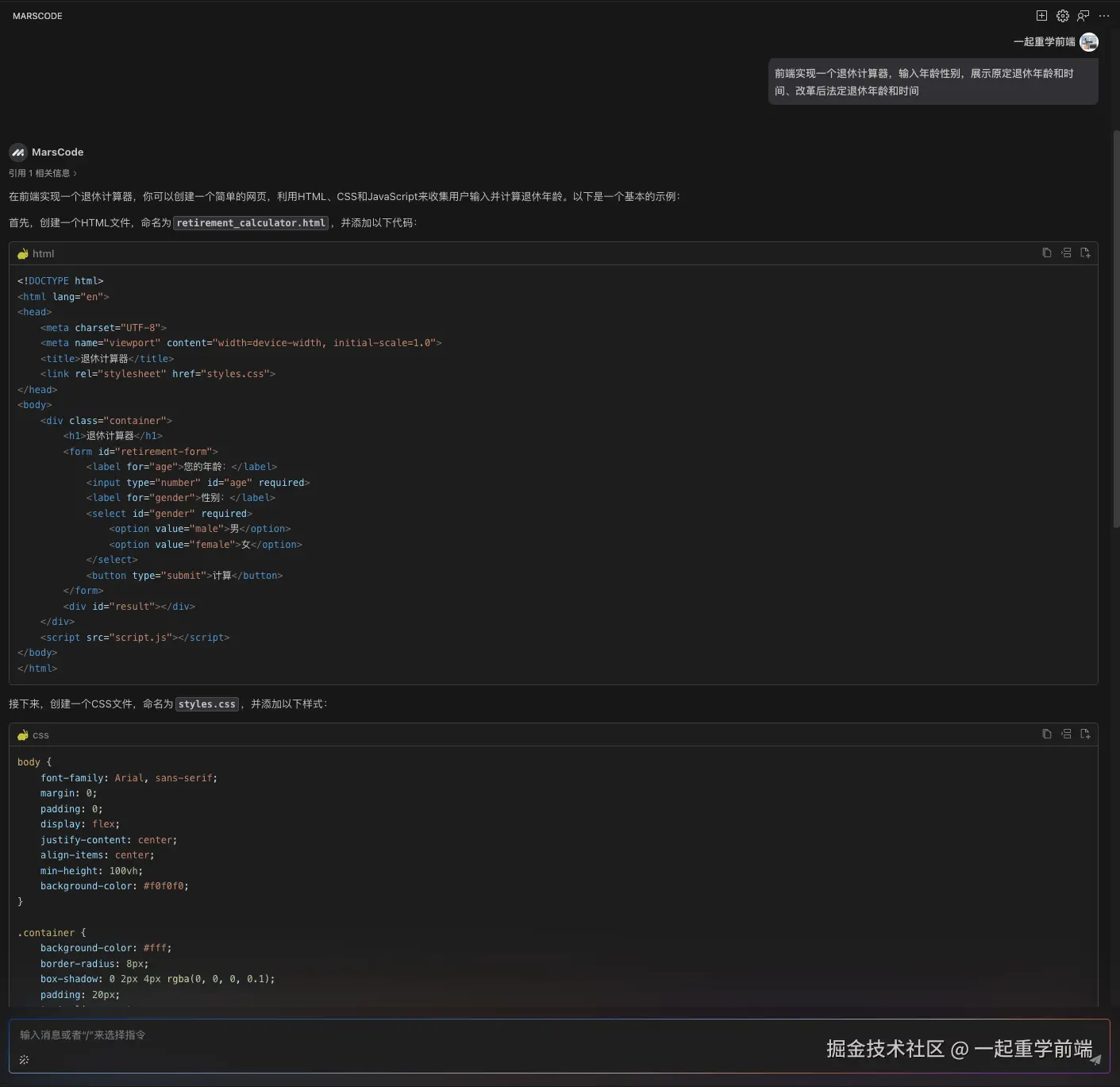The width and height of the screenshot is (1120, 1087).
Task: Click the MarsCode logo icon
Action: tap(17, 152)
